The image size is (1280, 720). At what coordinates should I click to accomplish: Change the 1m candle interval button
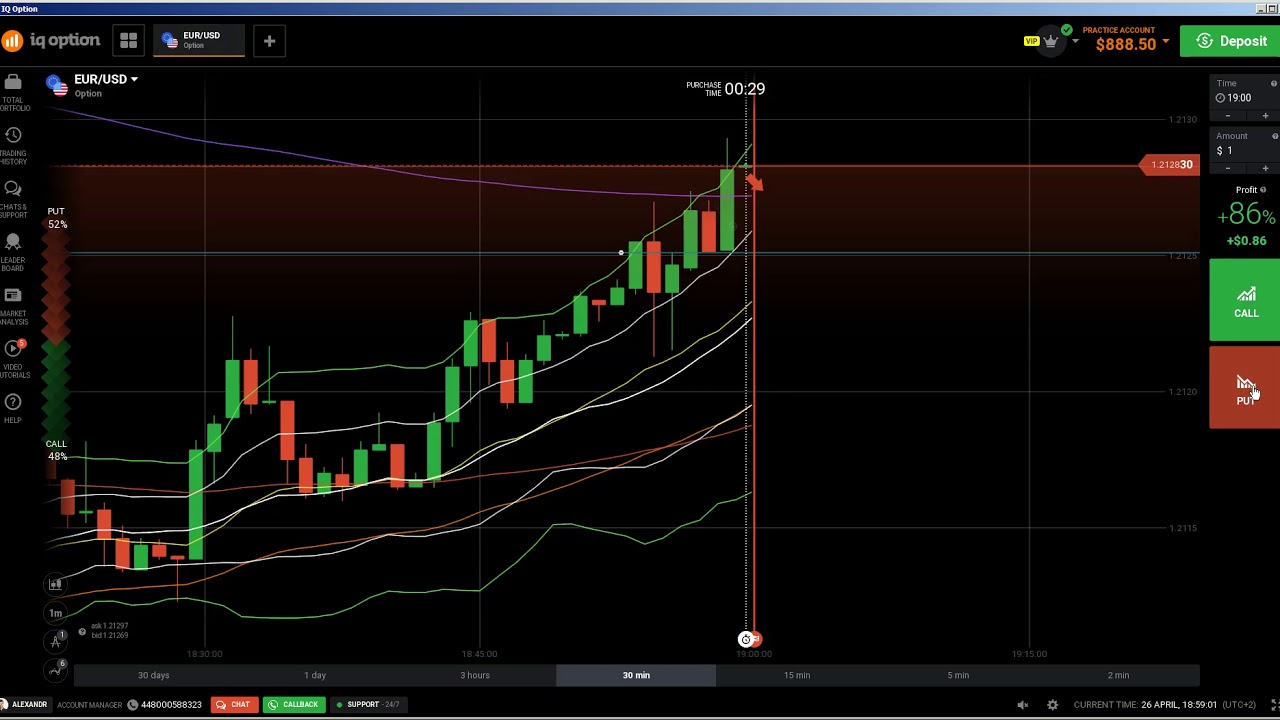tap(56, 613)
